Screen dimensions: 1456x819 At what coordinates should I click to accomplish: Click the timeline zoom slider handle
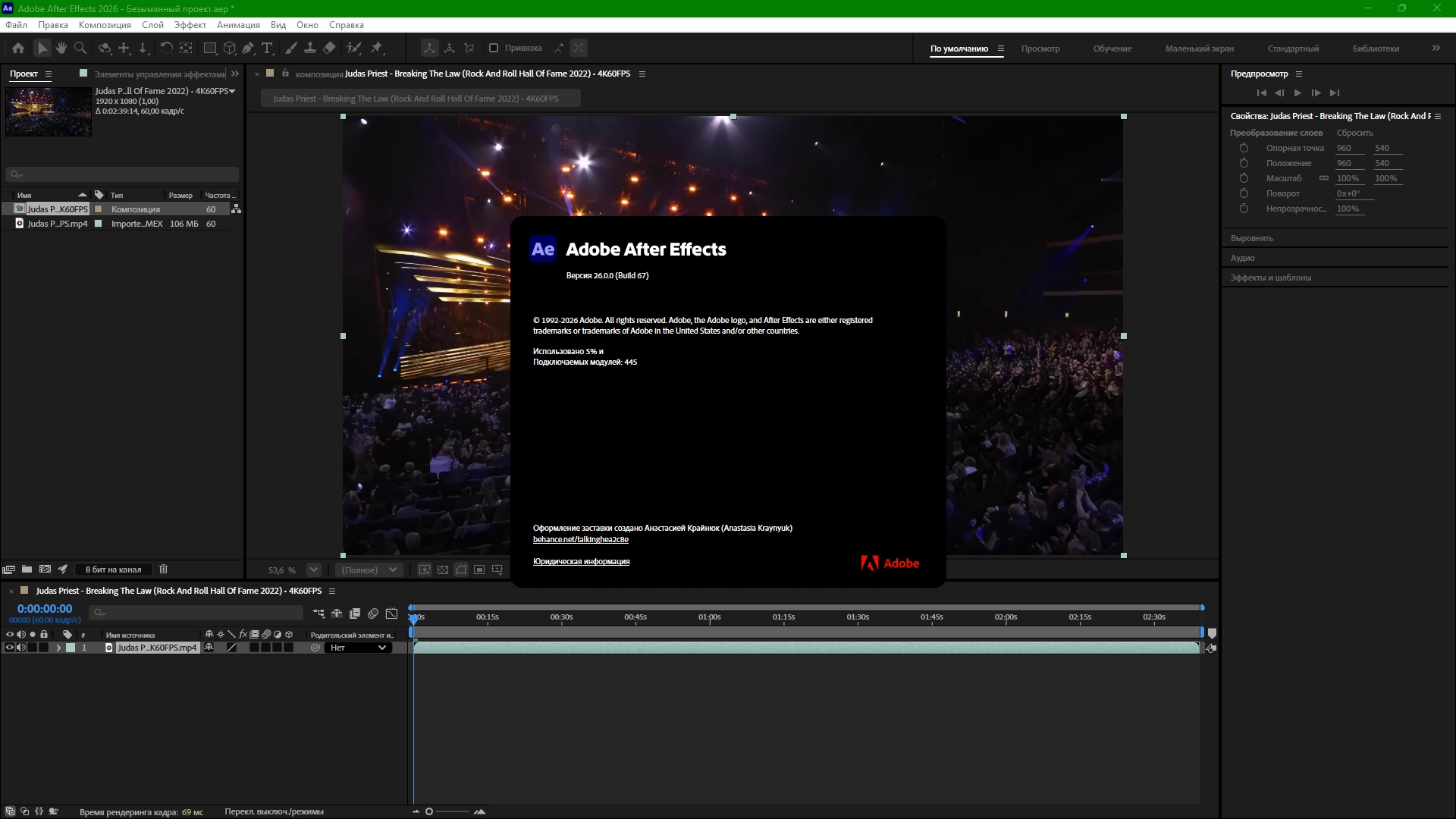pyautogui.click(x=429, y=811)
